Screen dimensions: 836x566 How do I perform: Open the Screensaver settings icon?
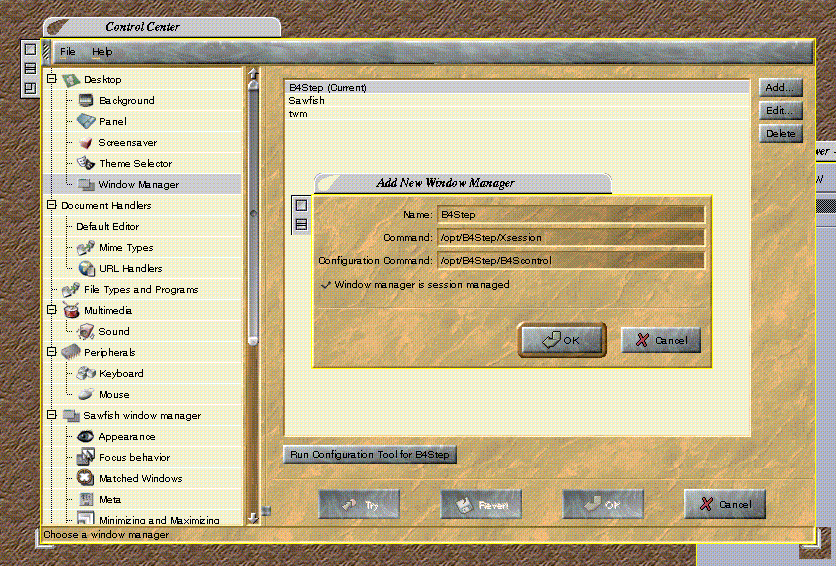pos(86,143)
